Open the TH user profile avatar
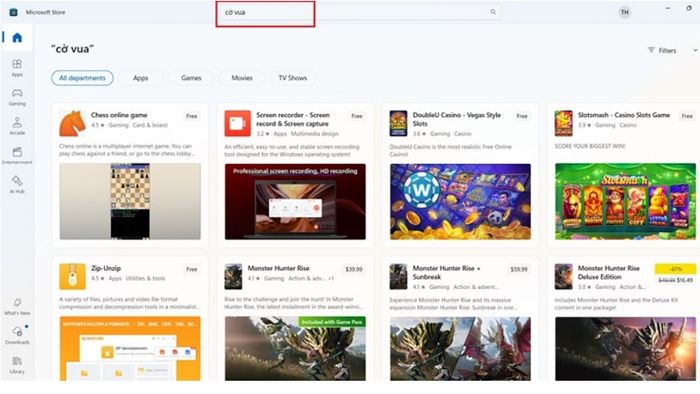The image size is (700, 394). 625,12
